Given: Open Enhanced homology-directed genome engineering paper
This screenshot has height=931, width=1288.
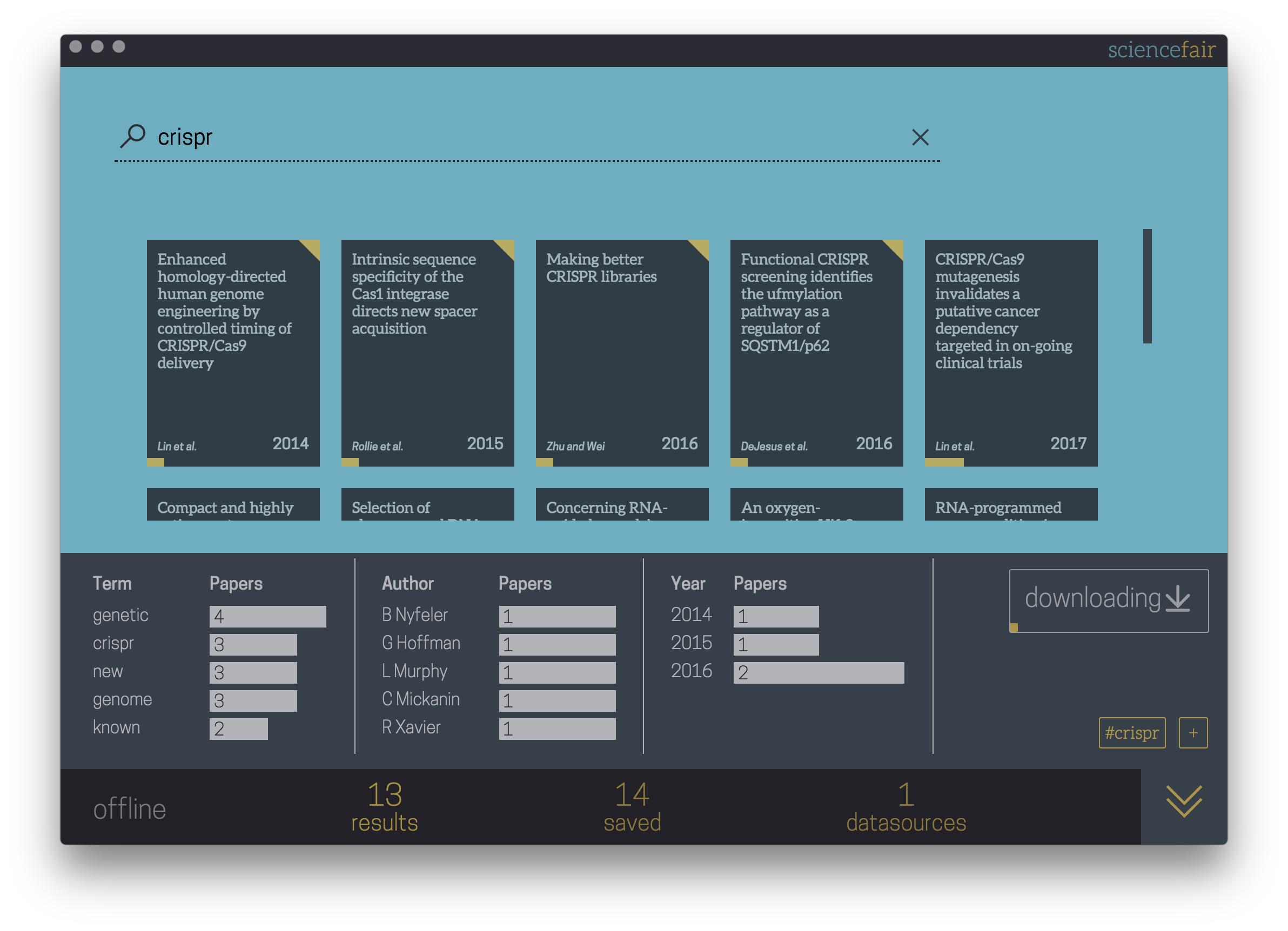Looking at the screenshot, I should (233, 352).
